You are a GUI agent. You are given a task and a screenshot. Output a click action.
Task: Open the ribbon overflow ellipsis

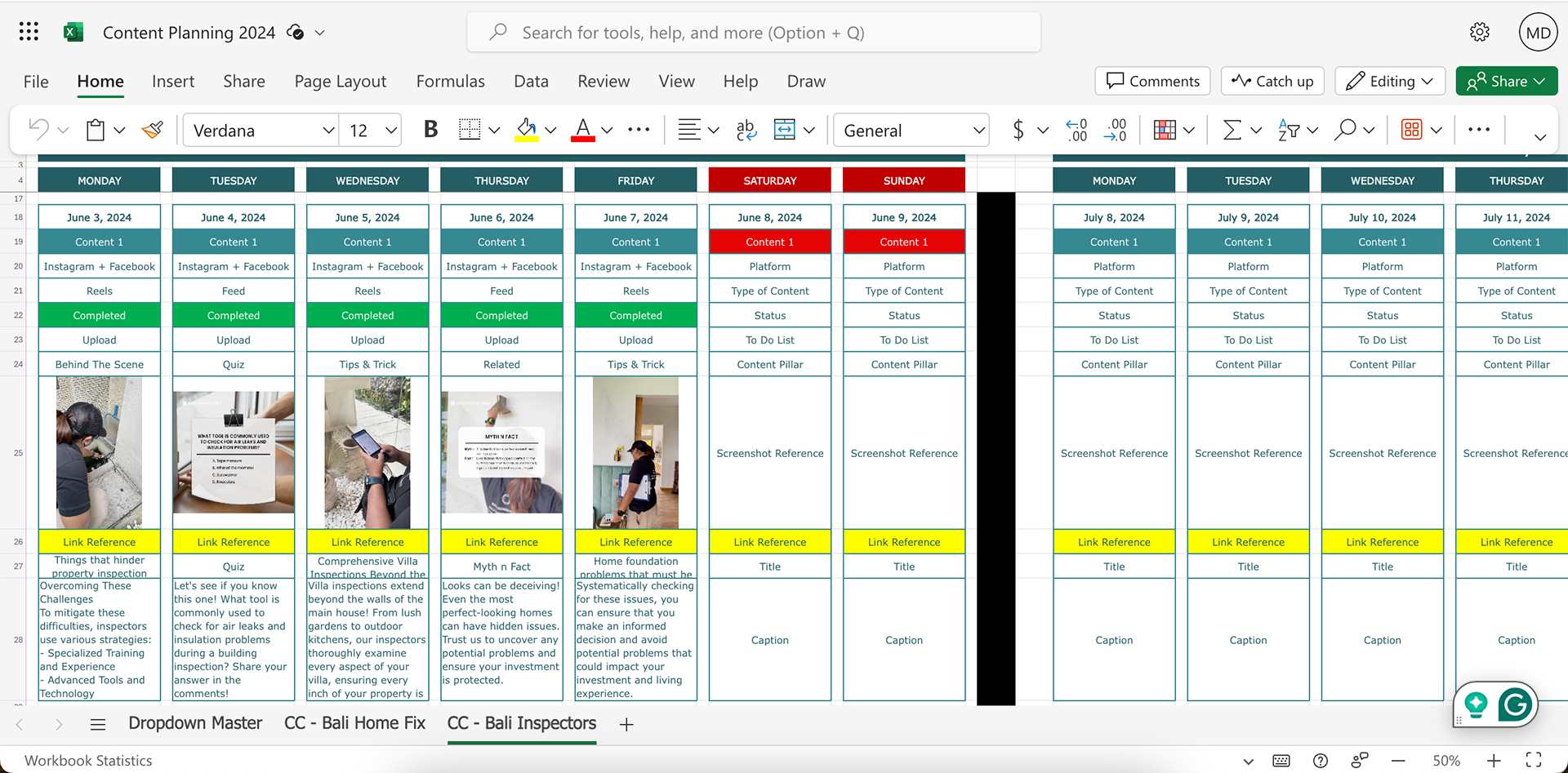1479,130
